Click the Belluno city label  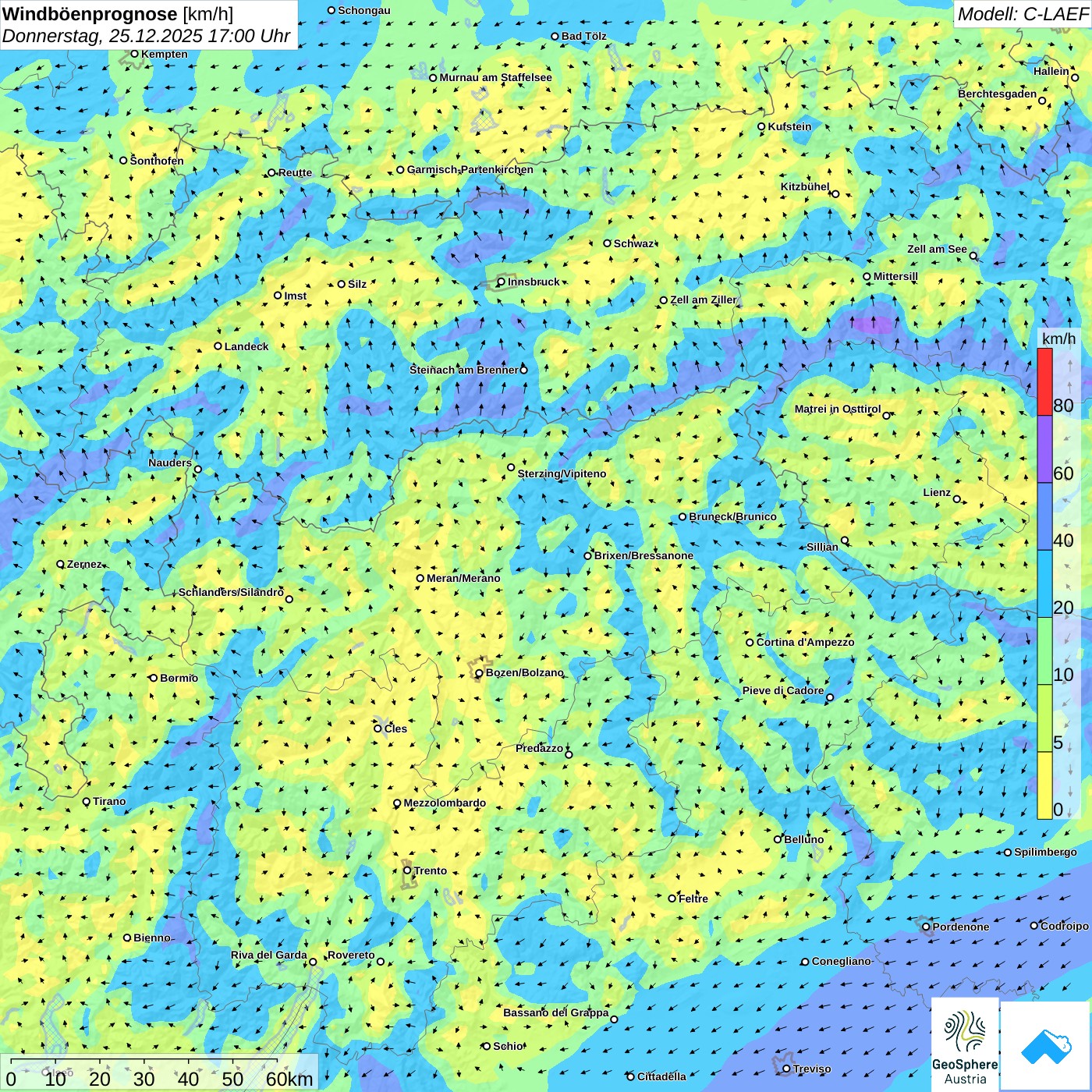pos(803,839)
